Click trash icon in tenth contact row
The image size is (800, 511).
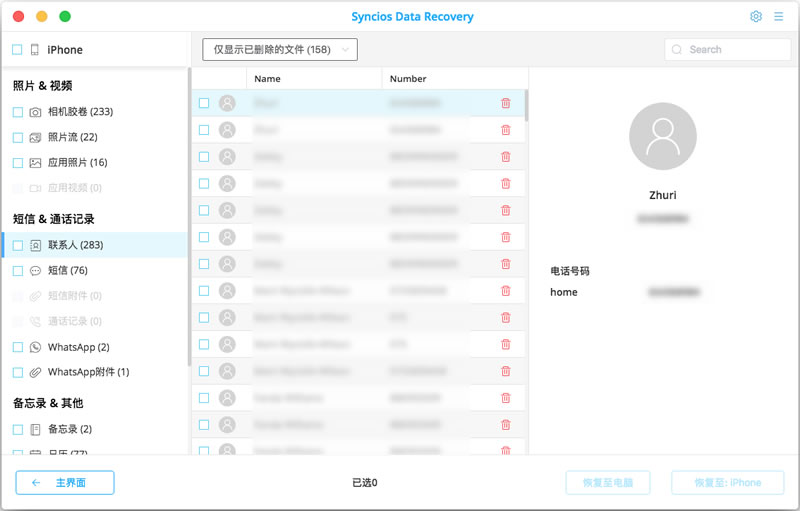tap(506, 344)
